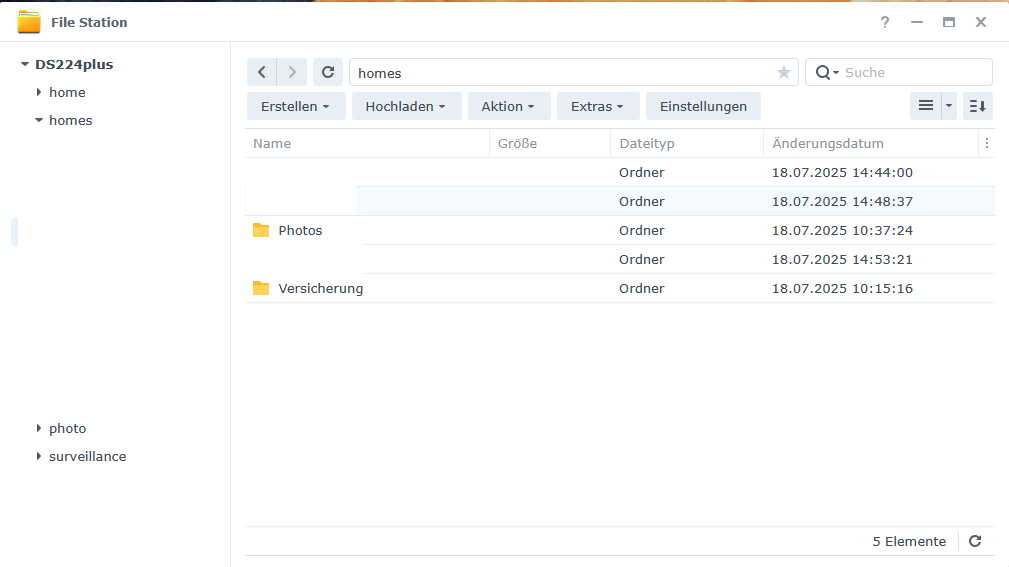Click the date 18.07.2025 10:37:24
The width and height of the screenshot is (1009, 567).
(x=842, y=230)
